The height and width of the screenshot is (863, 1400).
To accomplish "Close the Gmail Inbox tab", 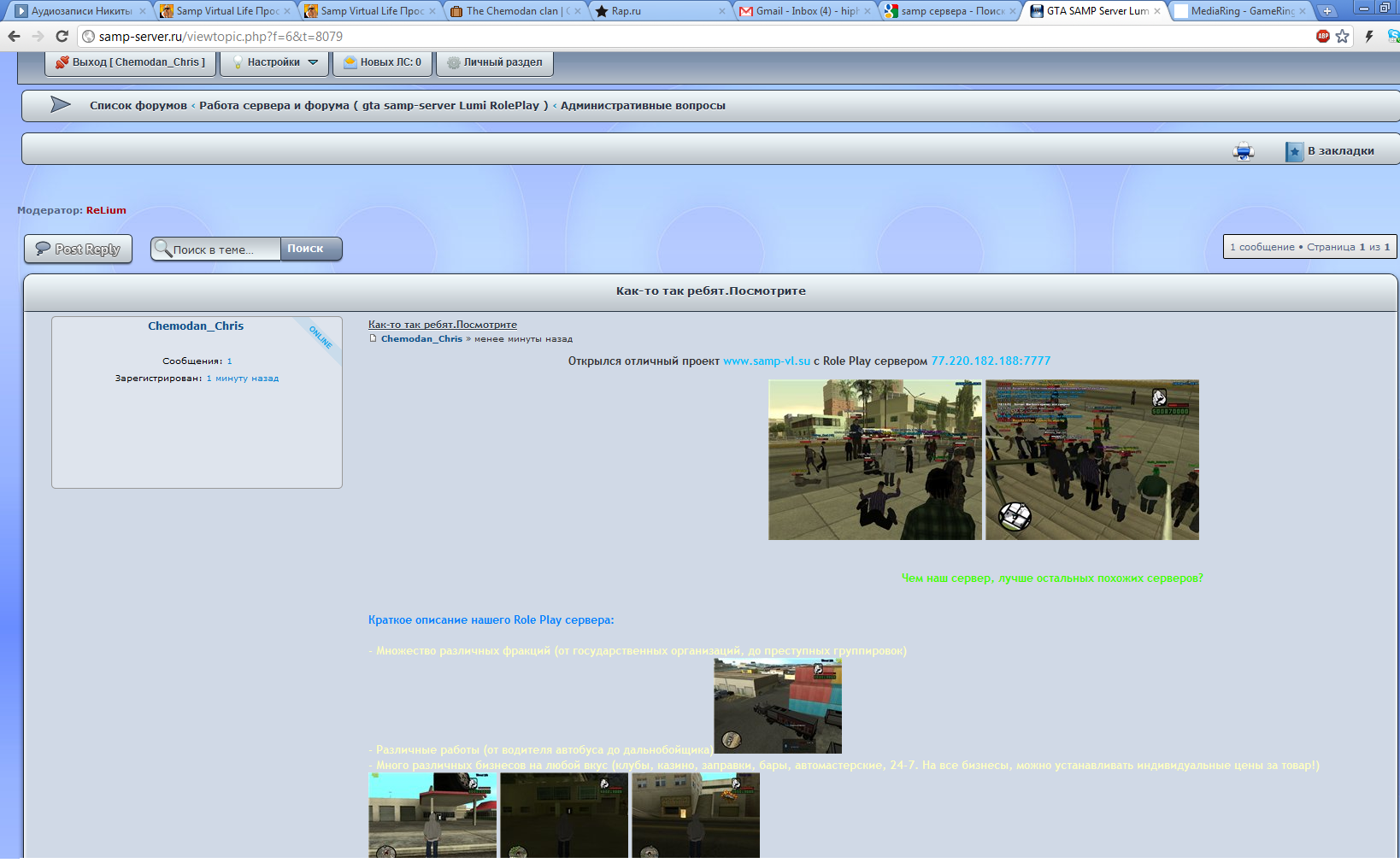I will (x=868, y=11).
